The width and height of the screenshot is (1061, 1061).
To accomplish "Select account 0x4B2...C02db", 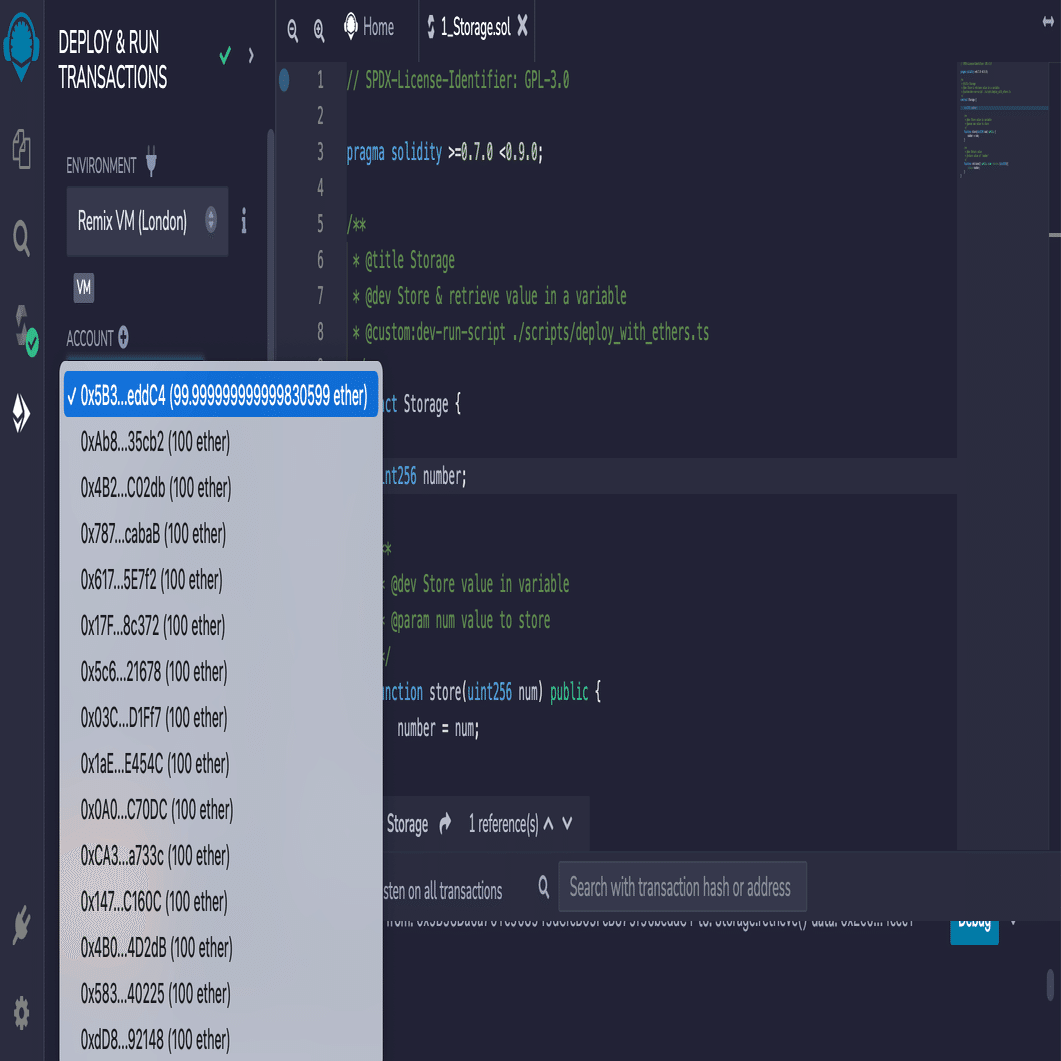I will [221, 488].
